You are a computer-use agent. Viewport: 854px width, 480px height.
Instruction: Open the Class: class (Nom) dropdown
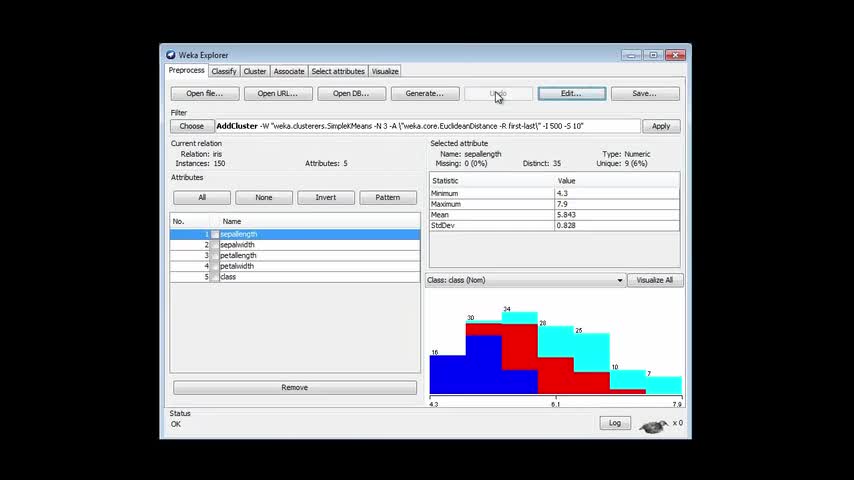(x=525, y=280)
